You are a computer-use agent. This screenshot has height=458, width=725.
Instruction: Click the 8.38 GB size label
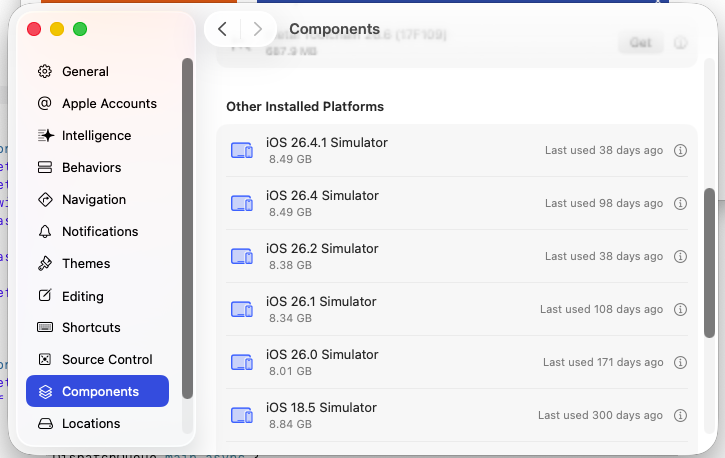(x=290, y=265)
